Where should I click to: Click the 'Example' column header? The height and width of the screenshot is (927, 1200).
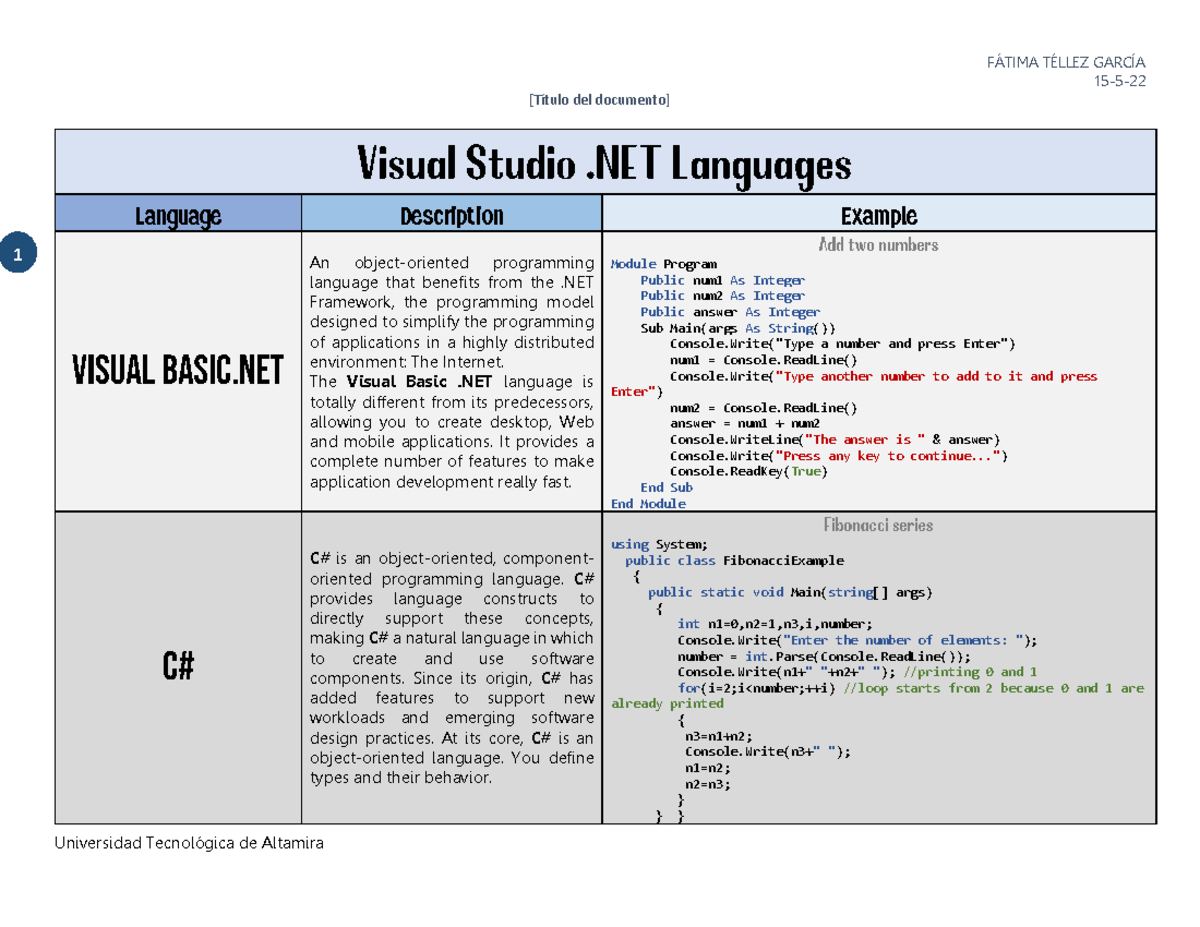pyautogui.click(x=879, y=215)
